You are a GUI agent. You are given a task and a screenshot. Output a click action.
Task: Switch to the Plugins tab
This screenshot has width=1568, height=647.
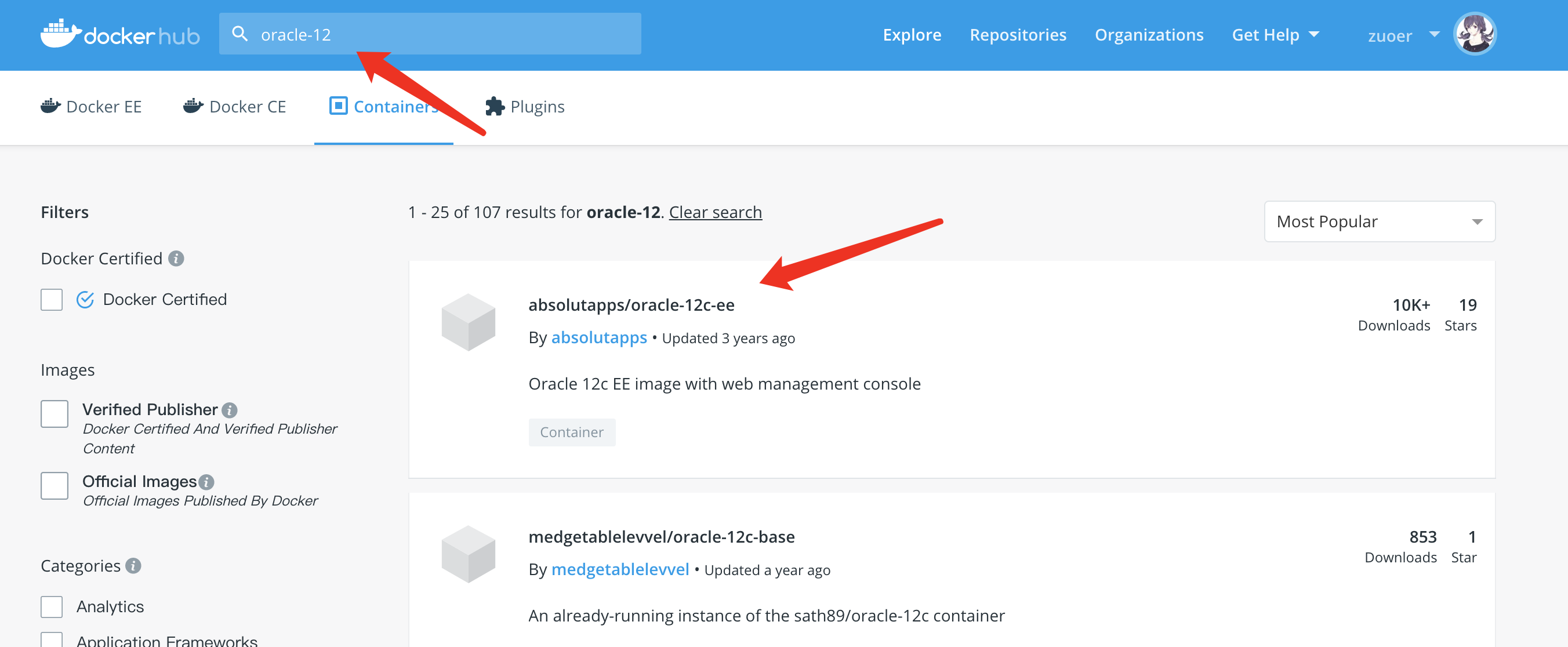click(x=525, y=107)
